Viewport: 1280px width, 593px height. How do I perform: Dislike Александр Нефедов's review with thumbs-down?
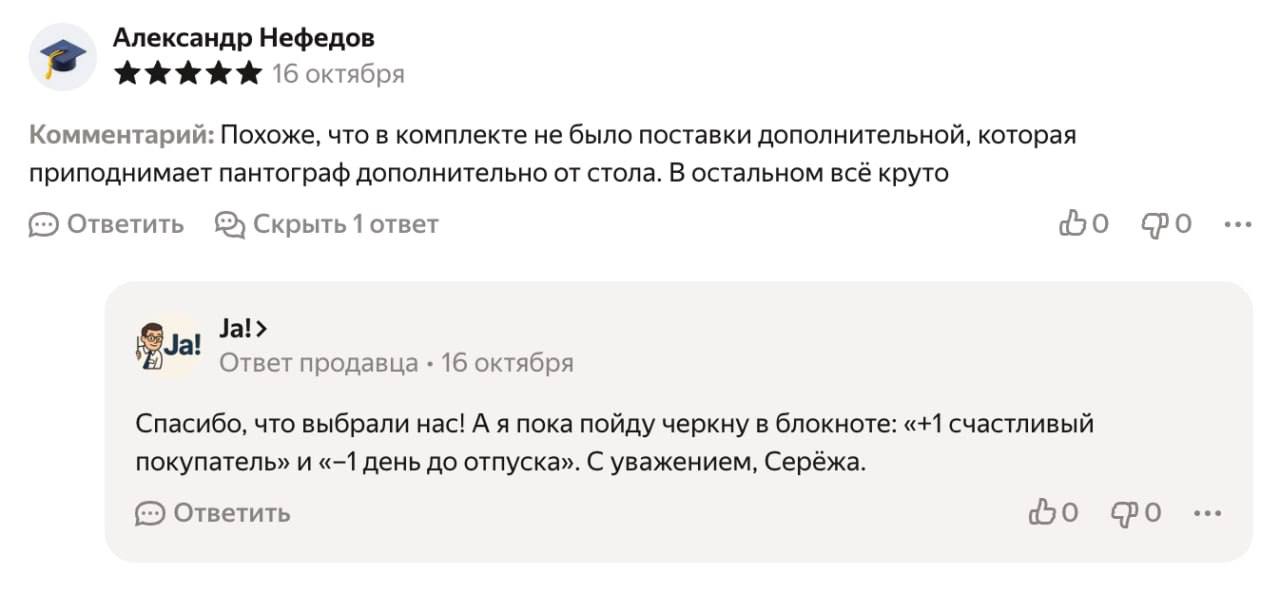click(1156, 224)
